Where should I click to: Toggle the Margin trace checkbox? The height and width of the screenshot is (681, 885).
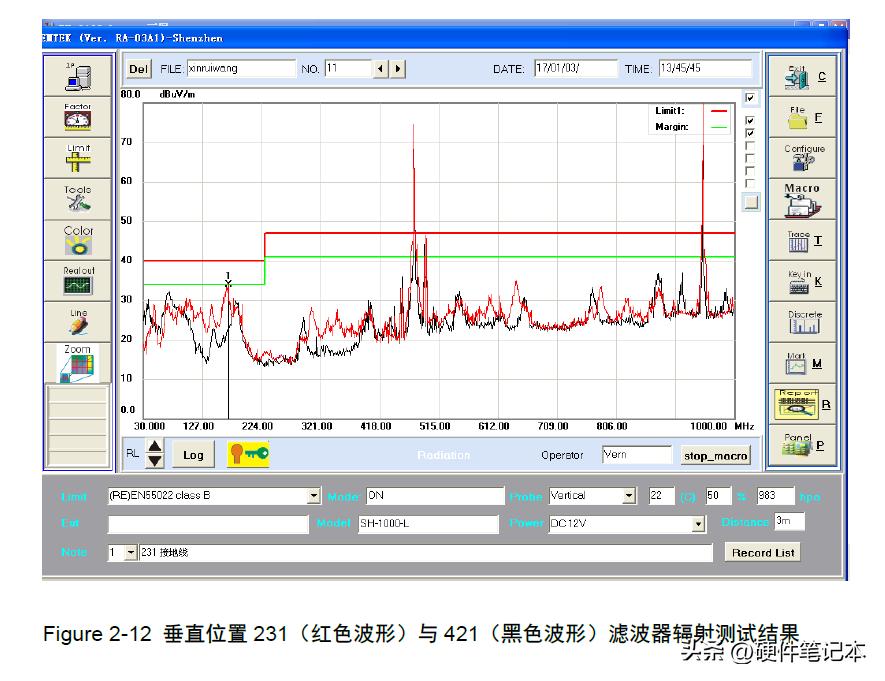tap(750, 133)
